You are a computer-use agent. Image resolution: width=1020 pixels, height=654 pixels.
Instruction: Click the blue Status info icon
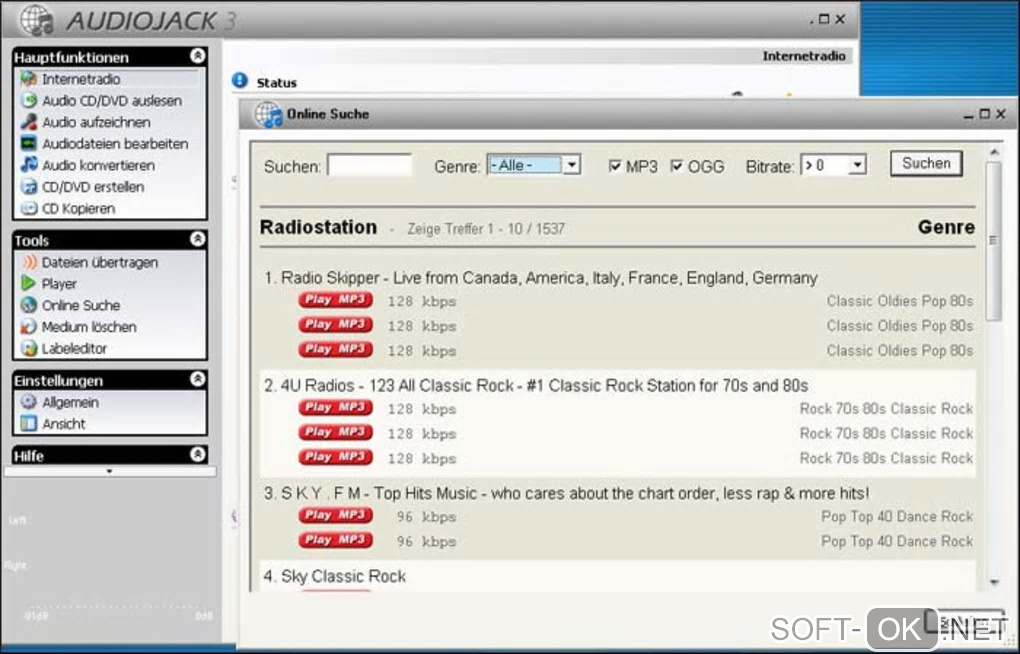[x=239, y=81]
